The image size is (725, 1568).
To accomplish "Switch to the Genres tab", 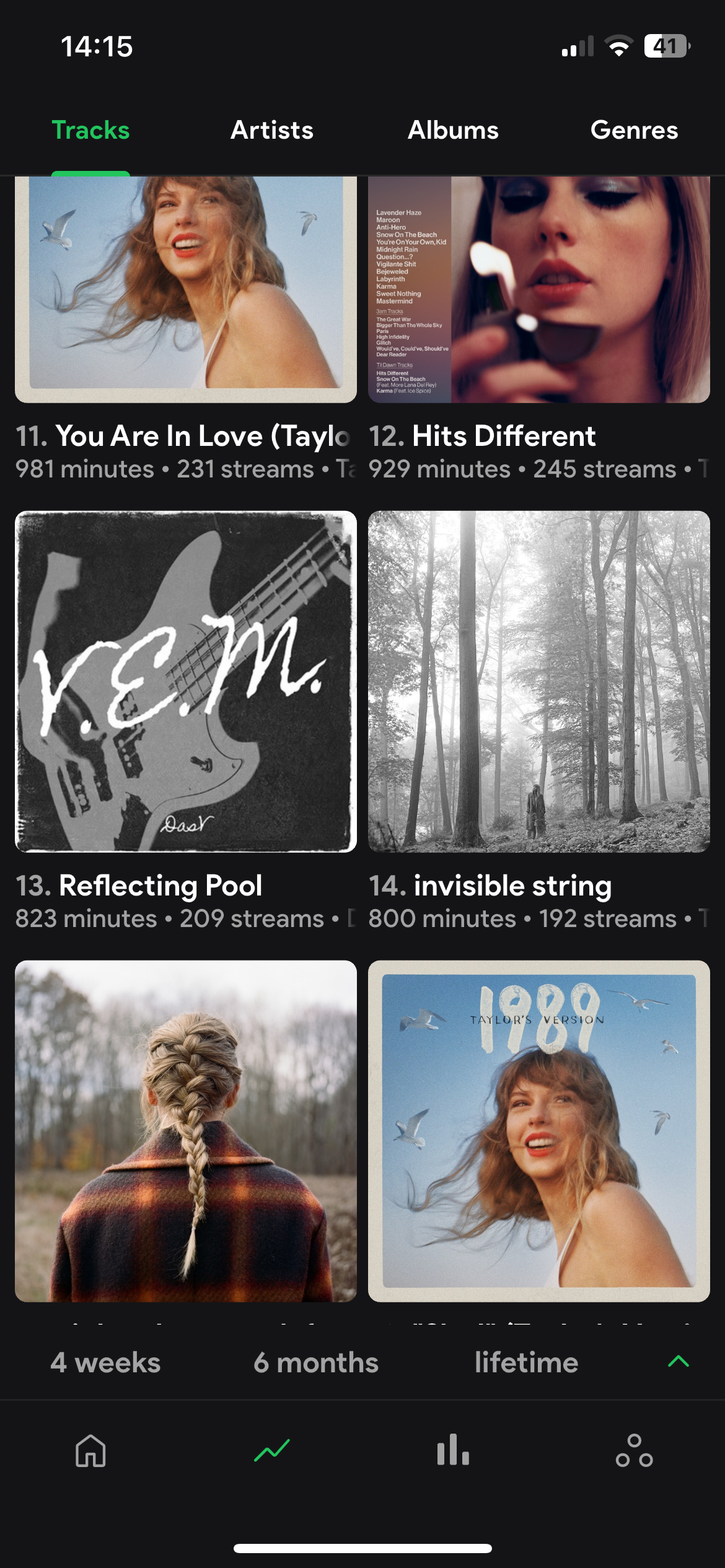I will (634, 131).
